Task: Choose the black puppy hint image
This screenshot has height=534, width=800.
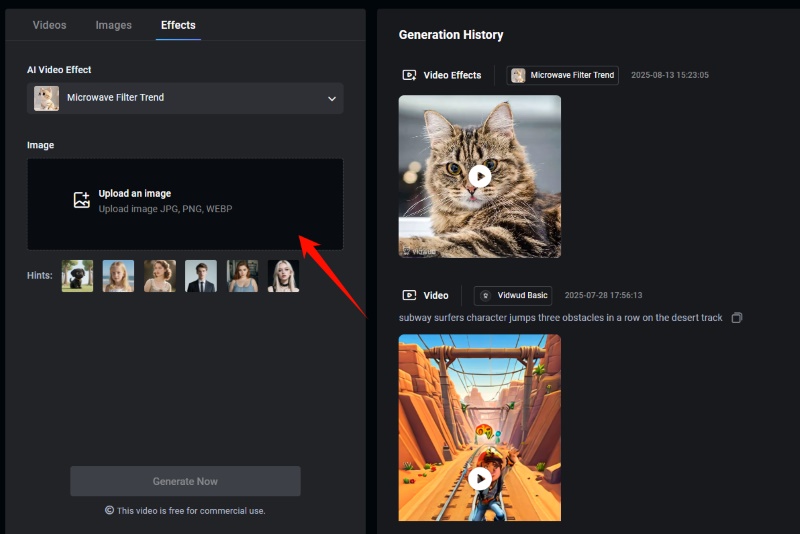Action: [x=78, y=276]
